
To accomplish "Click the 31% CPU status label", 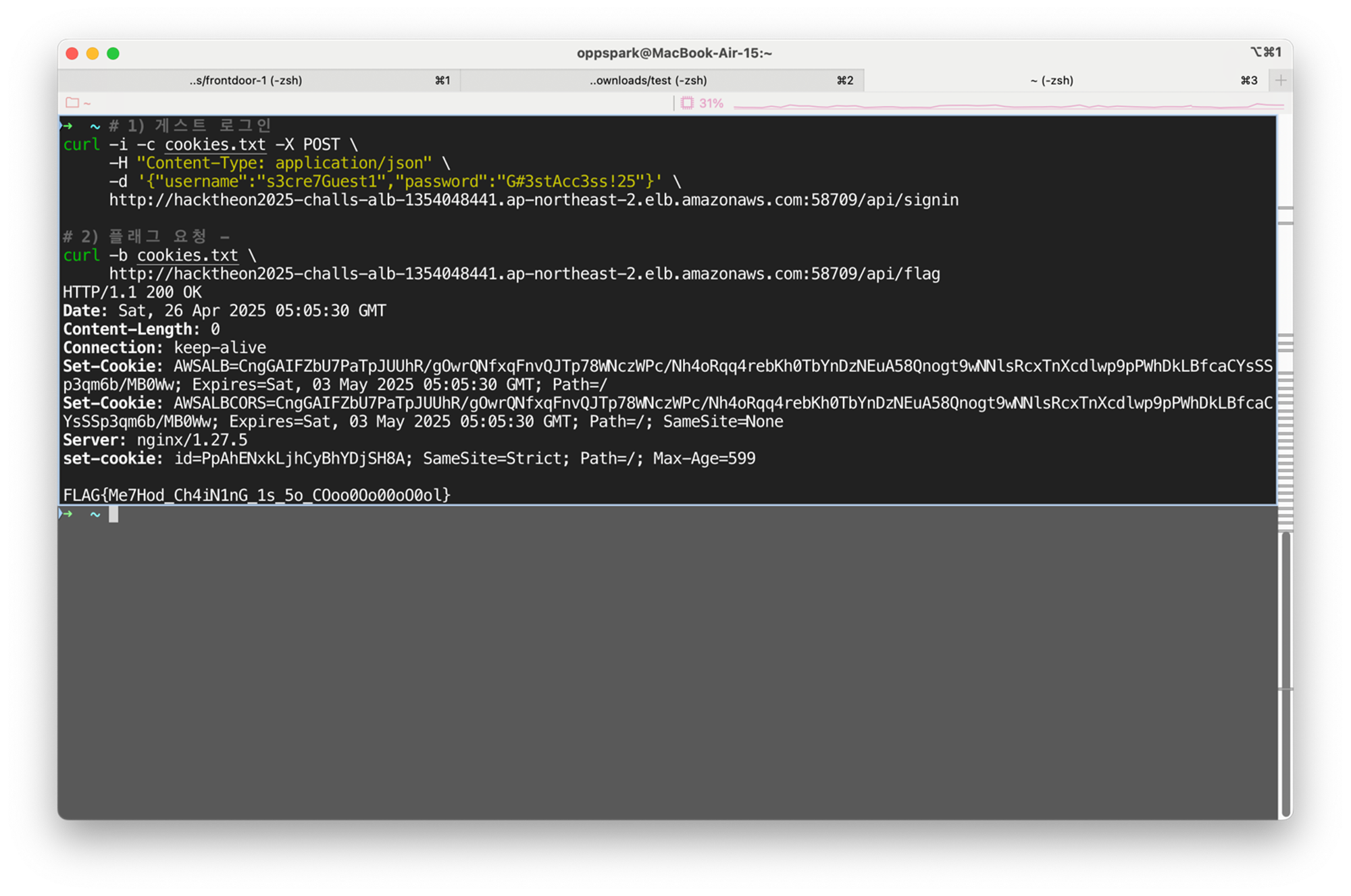I will pos(711,103).
